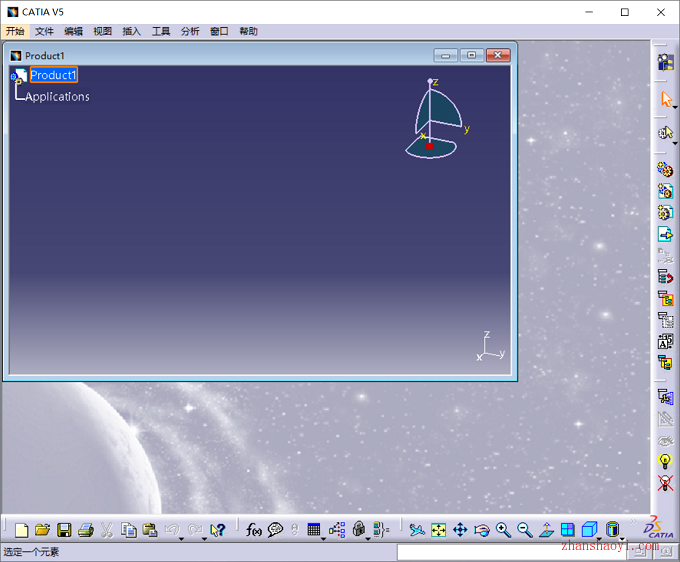Select Applications node in the tree

point(57,96)
